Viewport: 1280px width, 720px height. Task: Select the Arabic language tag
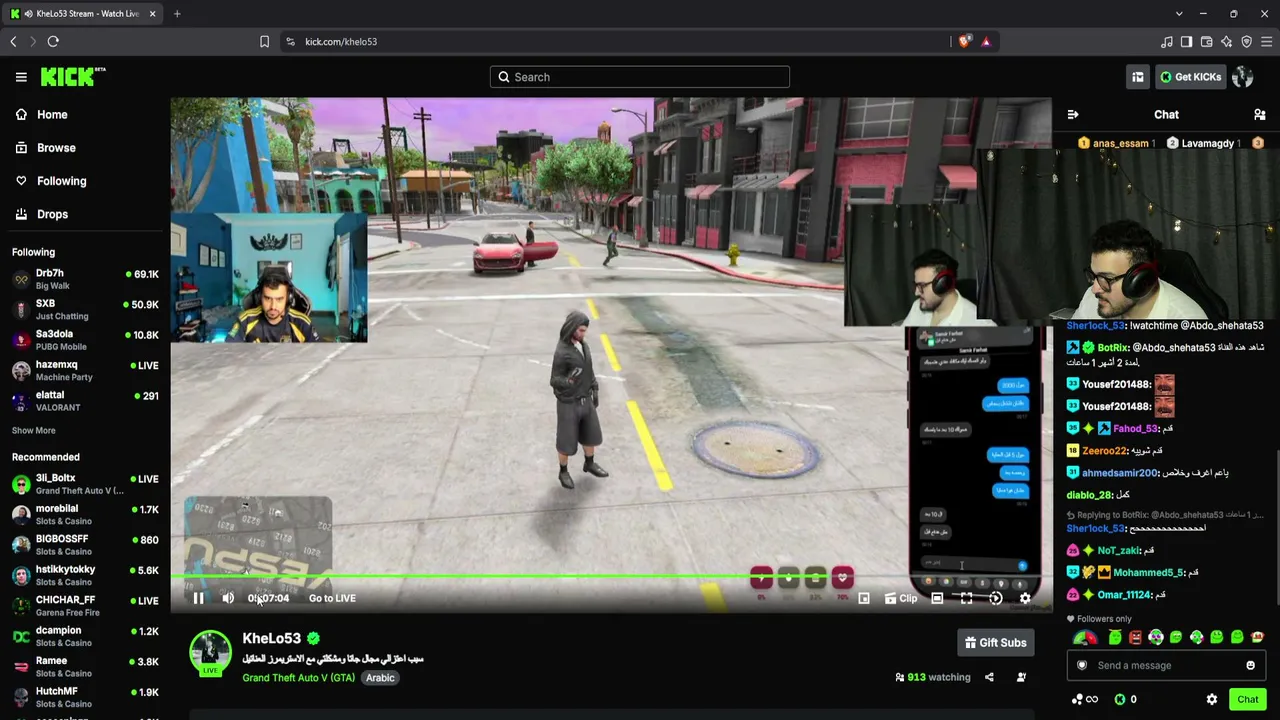pos(380,678)
